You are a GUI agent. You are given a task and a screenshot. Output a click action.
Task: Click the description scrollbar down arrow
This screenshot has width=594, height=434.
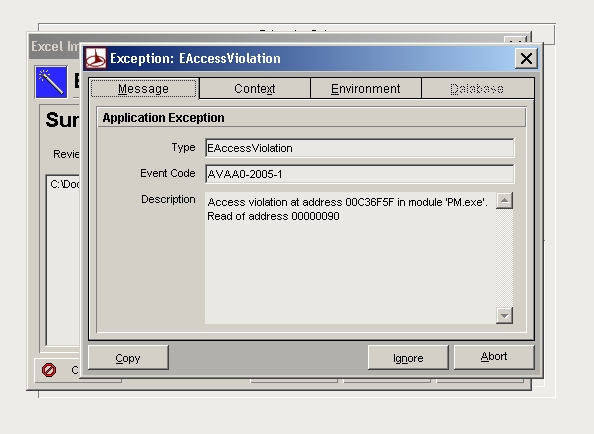coord(504,315)
